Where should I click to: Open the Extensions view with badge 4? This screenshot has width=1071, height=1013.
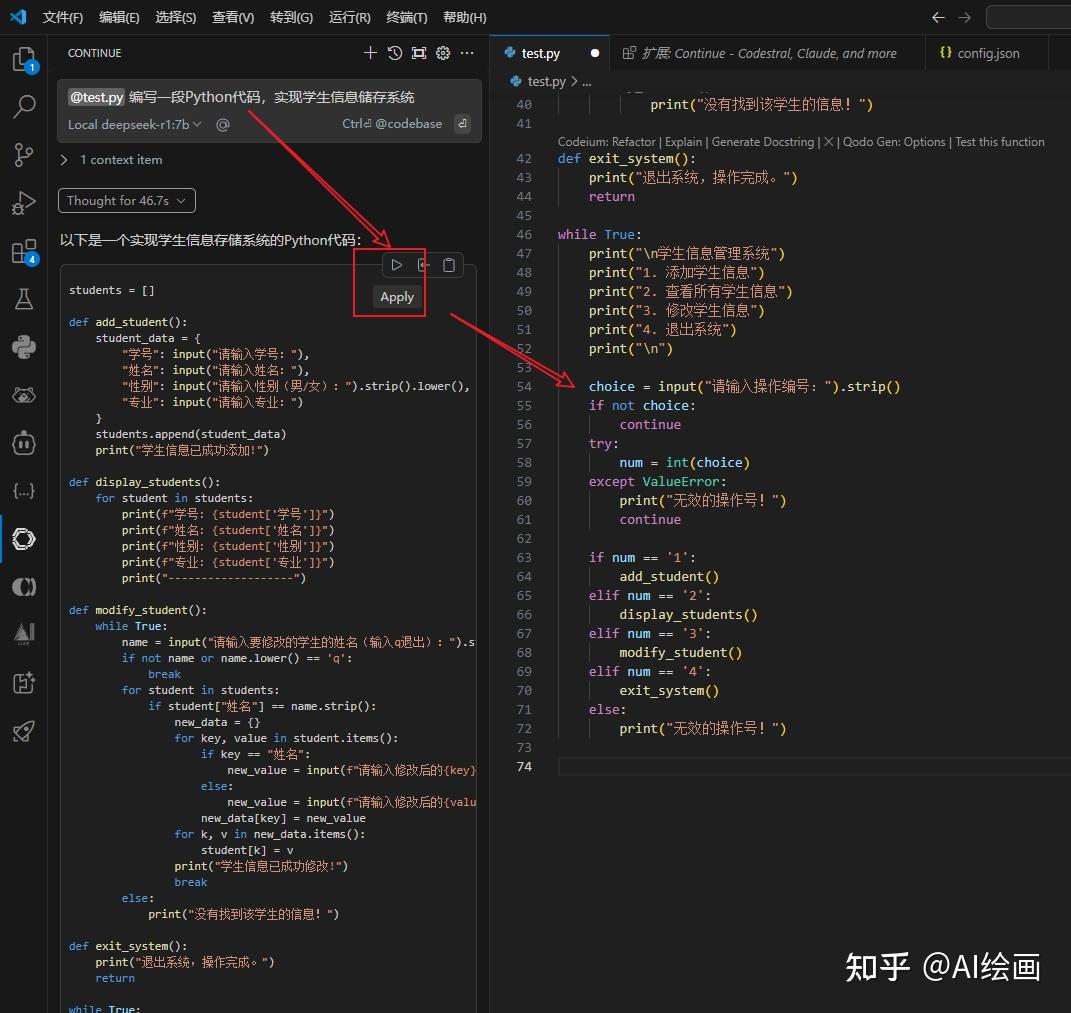[24, 252]
